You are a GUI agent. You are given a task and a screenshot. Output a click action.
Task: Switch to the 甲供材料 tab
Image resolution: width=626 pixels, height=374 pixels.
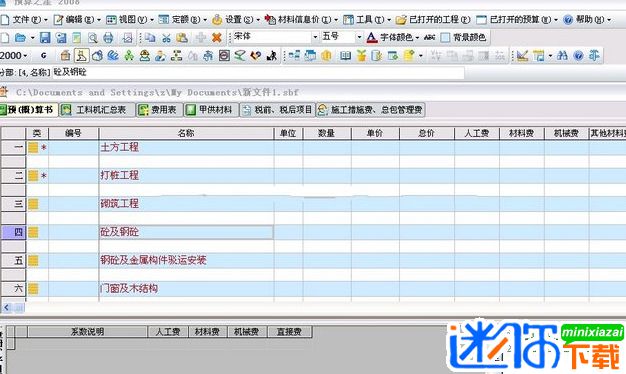coord(211,110)
